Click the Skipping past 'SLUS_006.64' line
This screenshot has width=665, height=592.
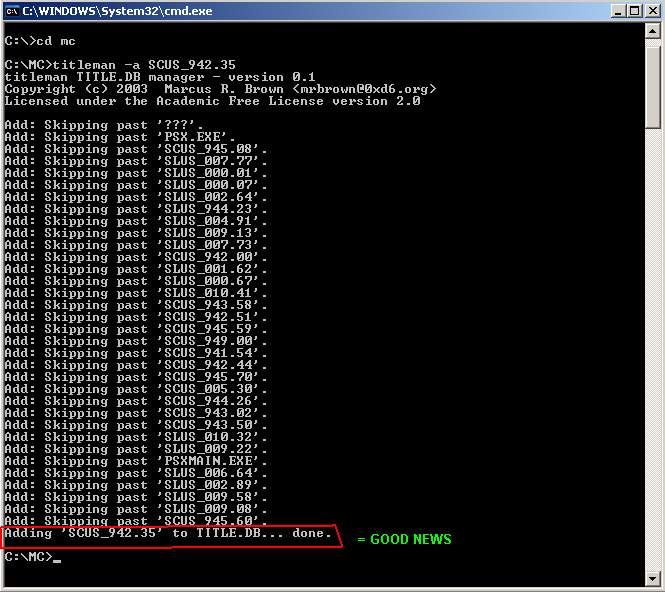[136, 473]
